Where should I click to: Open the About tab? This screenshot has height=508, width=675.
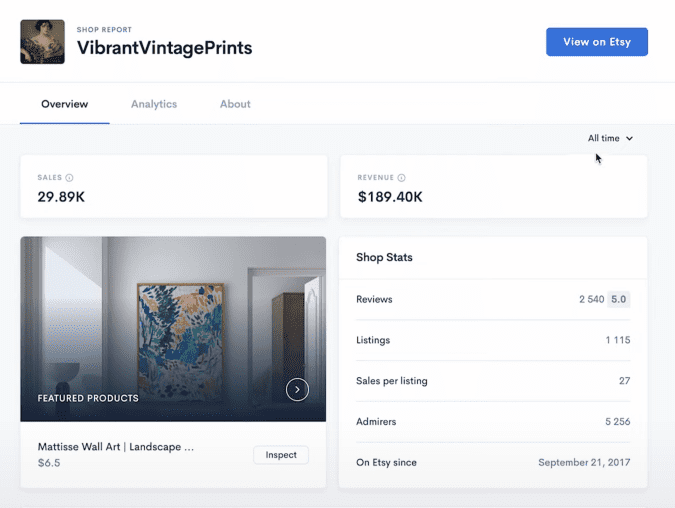click(x=235, y=104)
